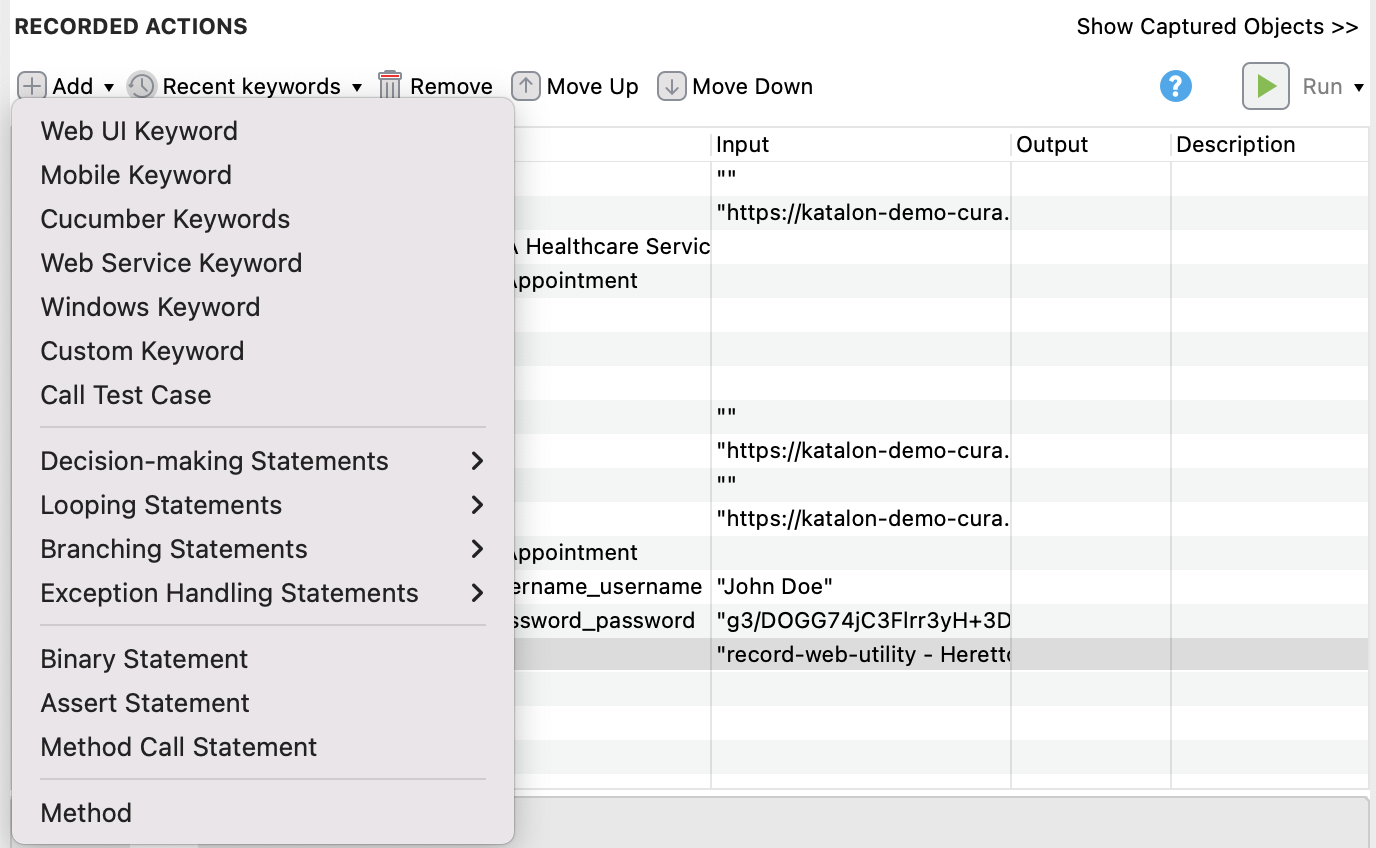The width and height of the screenshot is (1376, 848).
Task: Click the Show Captured Objects link
Action: pos(1217,27)
